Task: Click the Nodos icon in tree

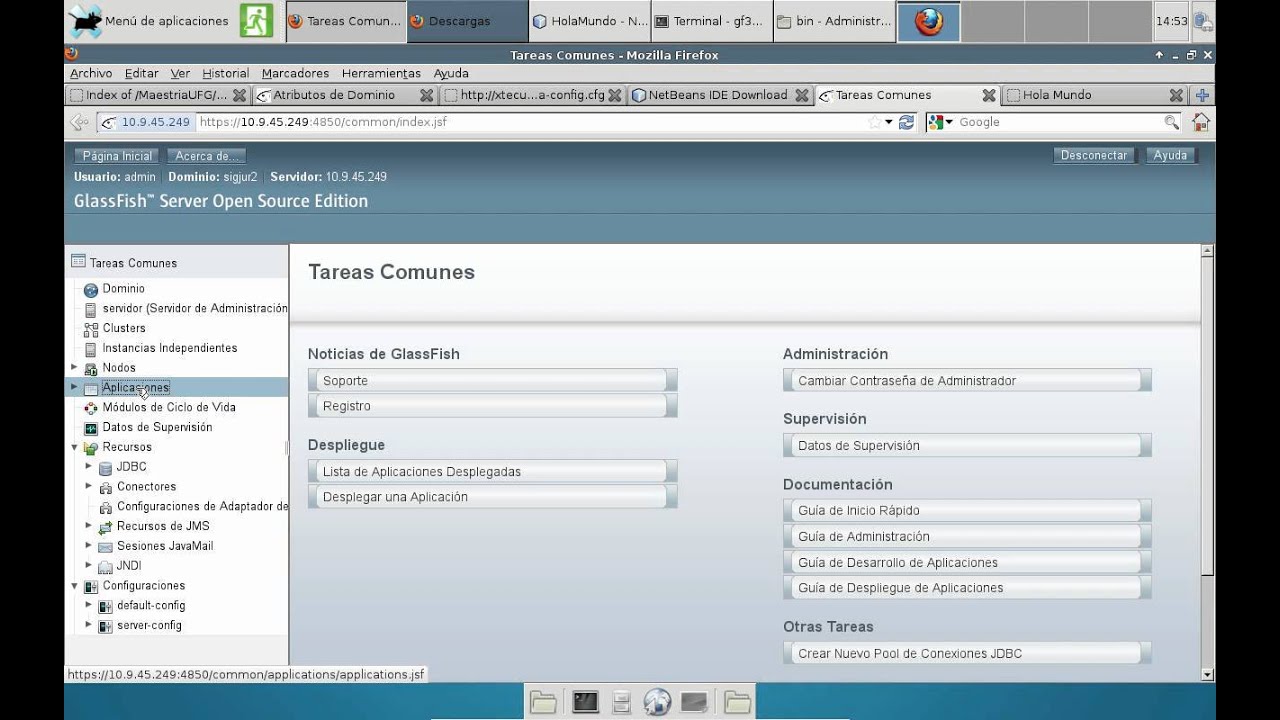Action: (x=91, y=369)
